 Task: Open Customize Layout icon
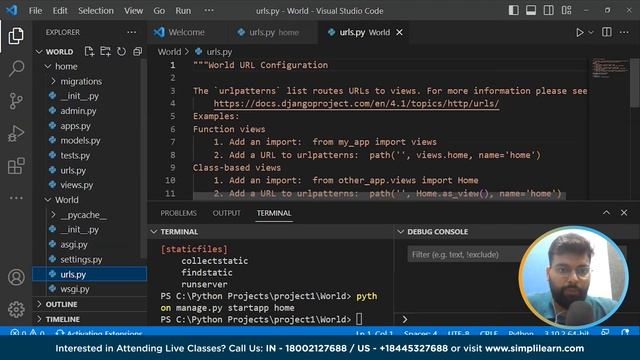click(567, 11)
